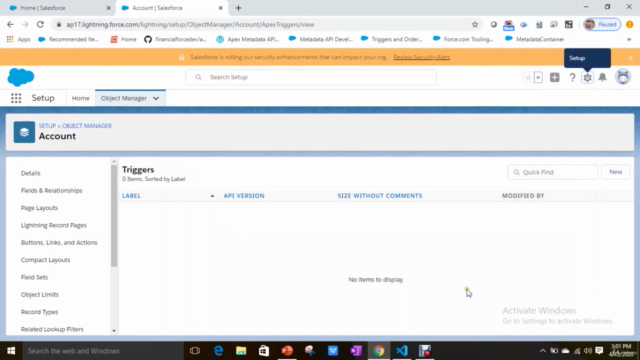
Task: Open Buttons, Links, and Actions
Action: pos(59,242)
